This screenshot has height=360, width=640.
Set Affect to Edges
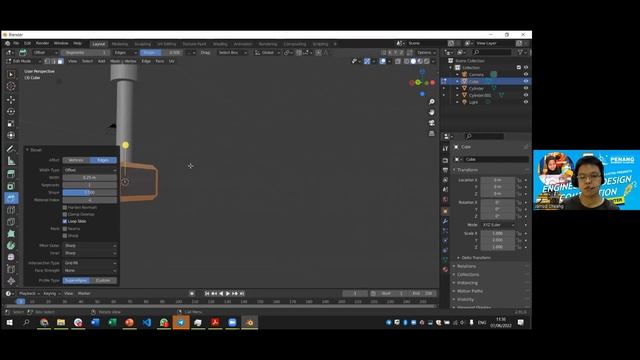pos(103,160)
